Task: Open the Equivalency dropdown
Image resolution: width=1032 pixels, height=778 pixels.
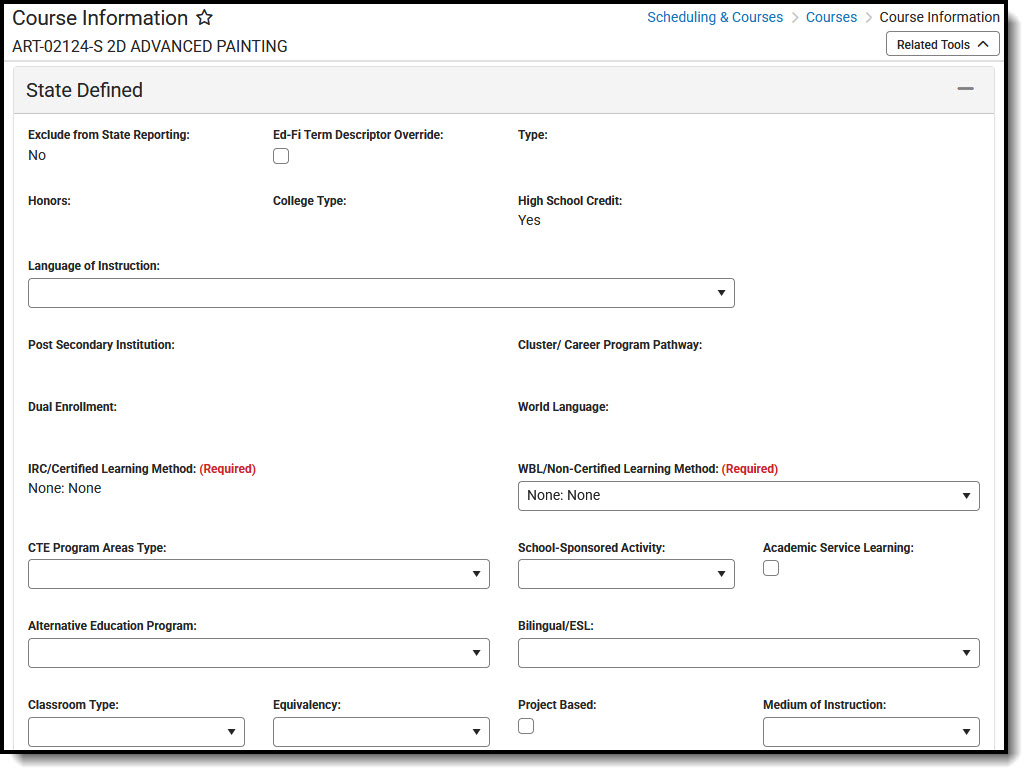Action: (x=381, y=732)
